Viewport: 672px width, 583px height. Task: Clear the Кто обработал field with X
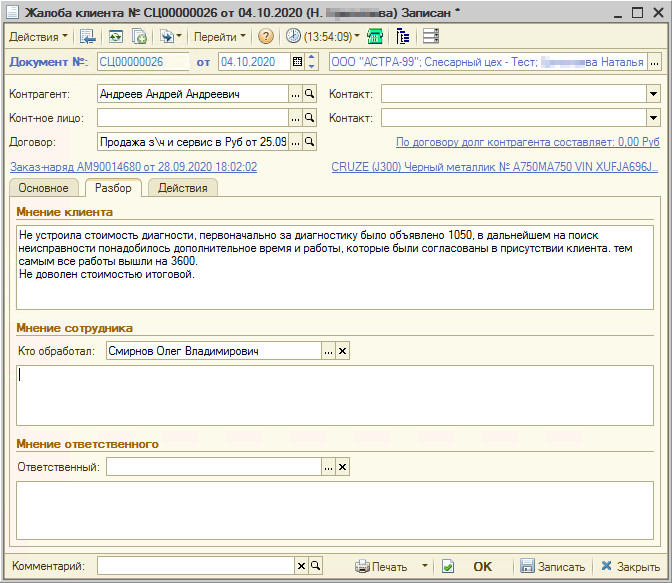point(343,351)
